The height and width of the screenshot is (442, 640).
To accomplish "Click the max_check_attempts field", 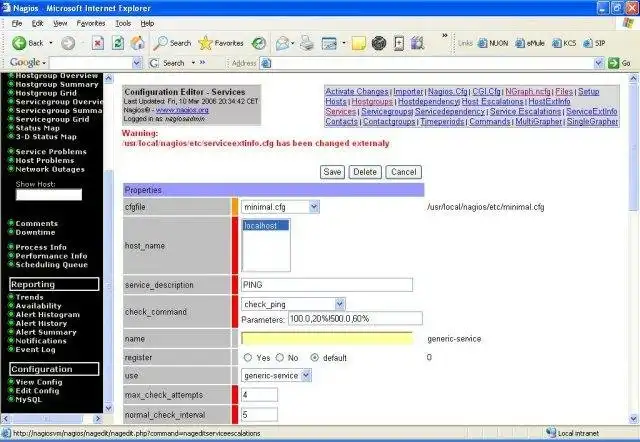I will (x=259, y=395).
